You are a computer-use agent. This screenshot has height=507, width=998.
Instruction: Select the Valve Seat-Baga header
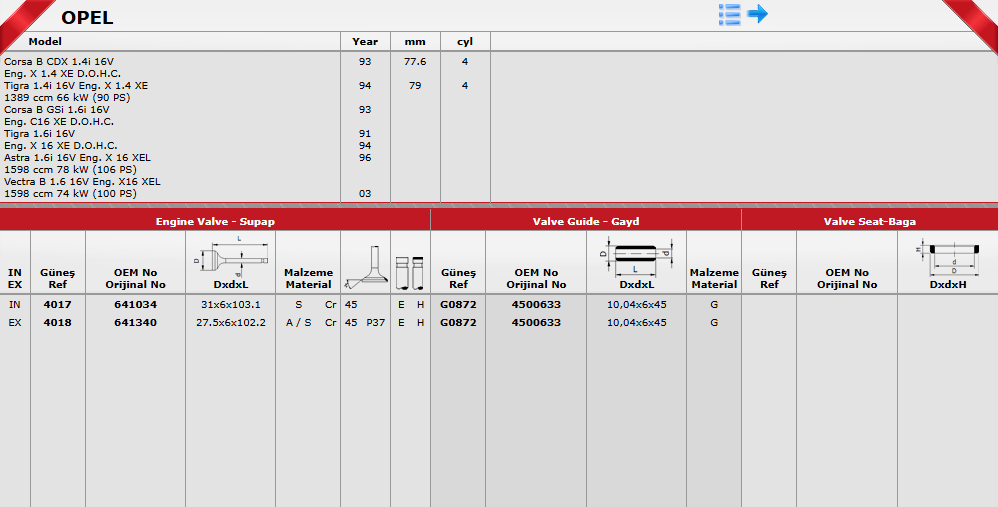click(x=869, y=221)
